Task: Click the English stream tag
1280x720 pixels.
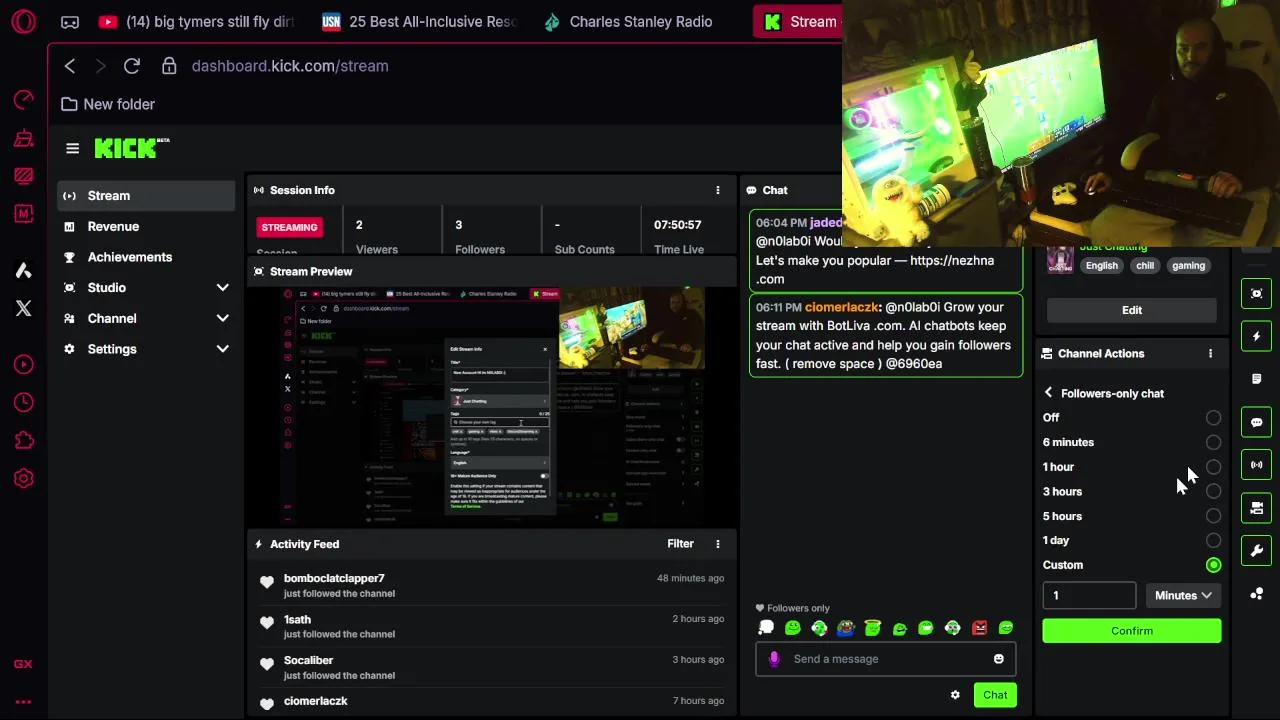Action: click(1101, 266)
